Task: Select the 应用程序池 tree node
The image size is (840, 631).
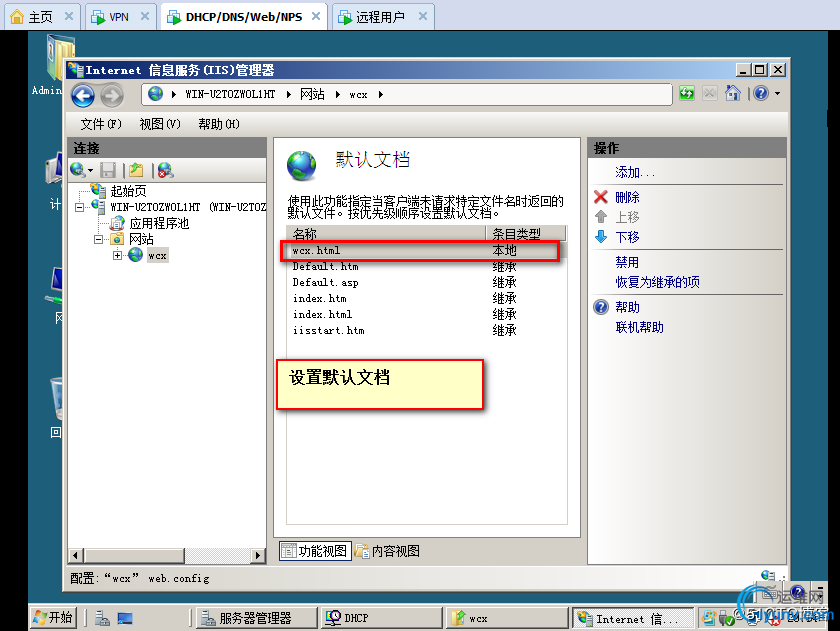Action: (159, 223)
